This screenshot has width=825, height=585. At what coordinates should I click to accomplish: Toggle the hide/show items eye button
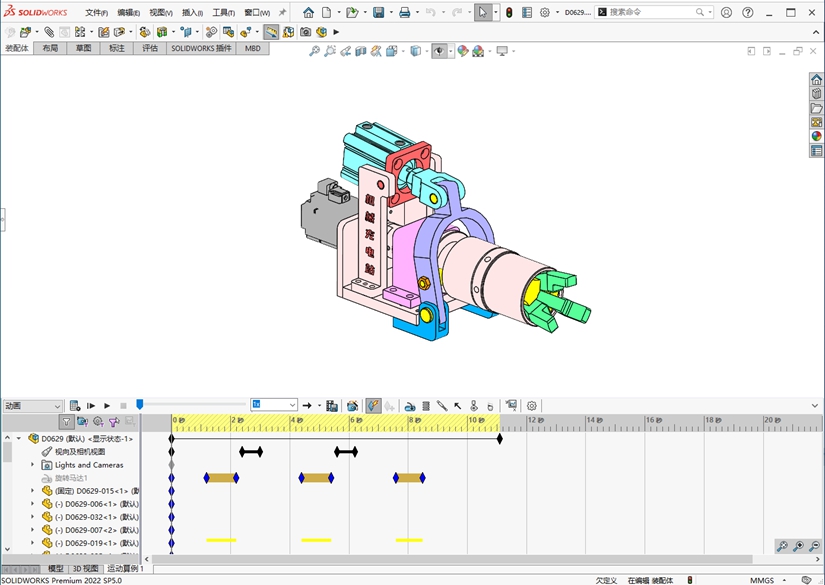click(x=438, y=51)
